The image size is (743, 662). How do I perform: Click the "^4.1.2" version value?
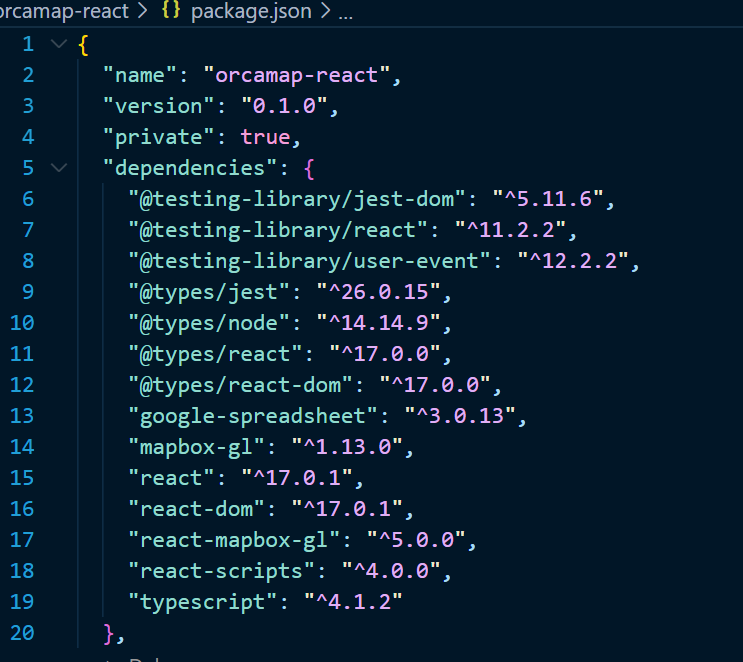353,602
